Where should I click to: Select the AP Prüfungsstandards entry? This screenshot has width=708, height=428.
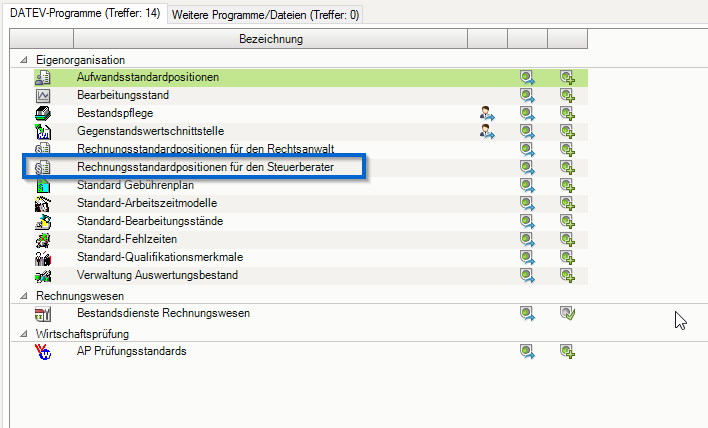pyautogui.click(x=131, y=351)
